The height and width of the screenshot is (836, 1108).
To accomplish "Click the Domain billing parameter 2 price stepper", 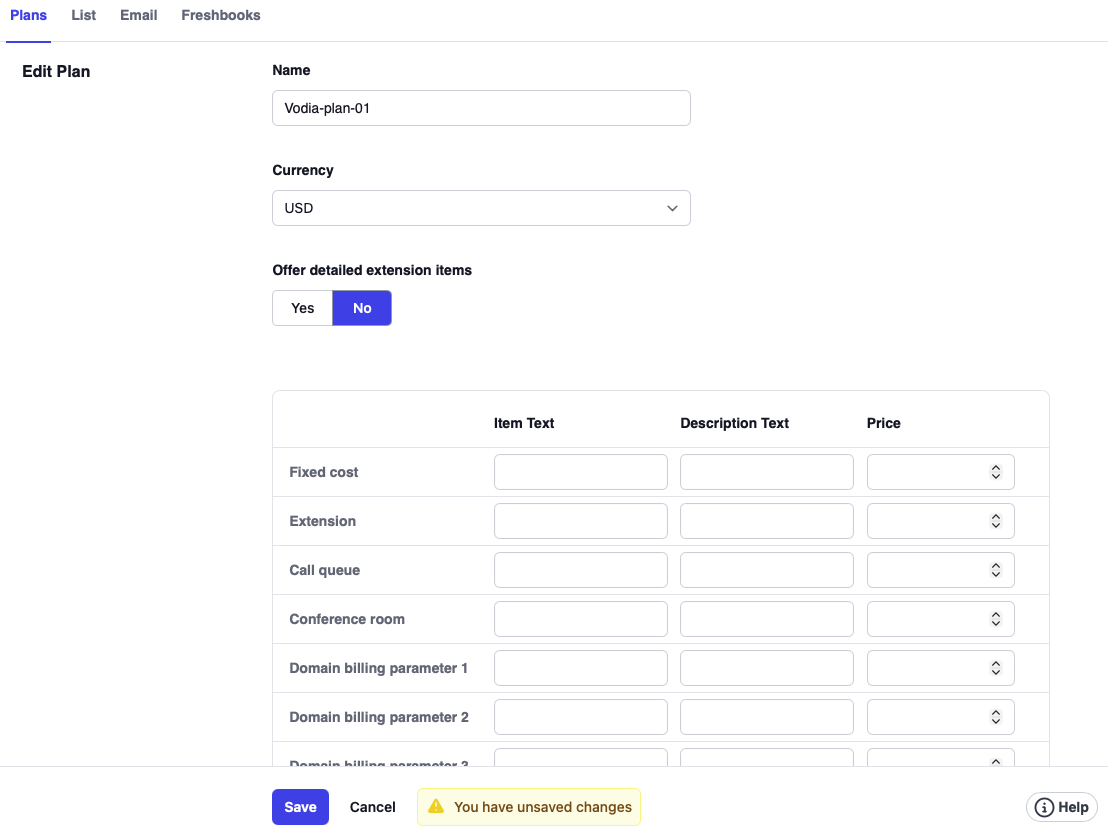I will click(x=995, y=716).
